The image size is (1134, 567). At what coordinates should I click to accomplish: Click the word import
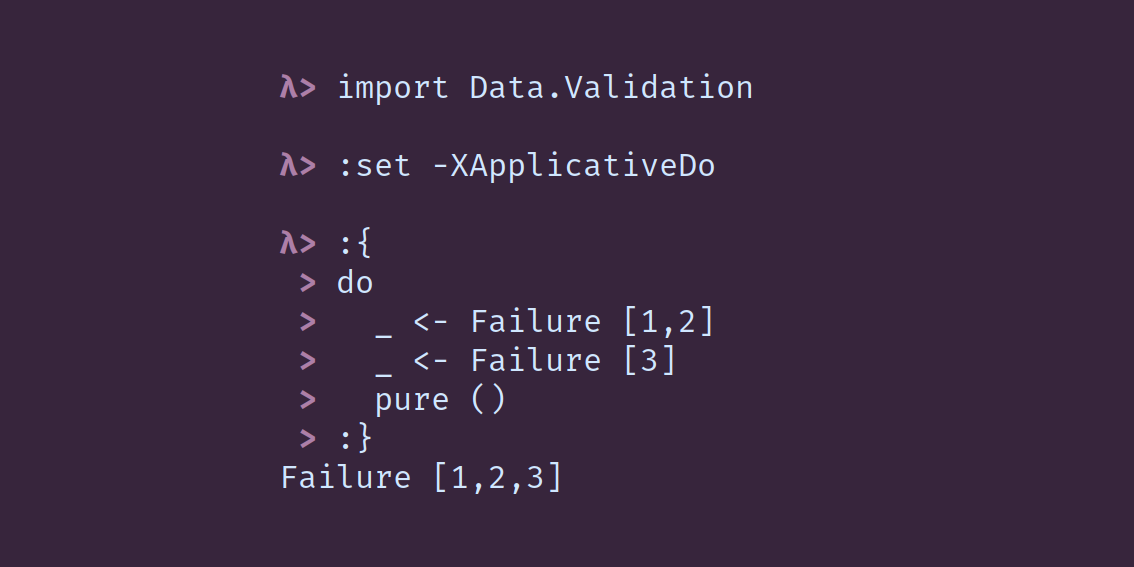[x=393, y=88]
